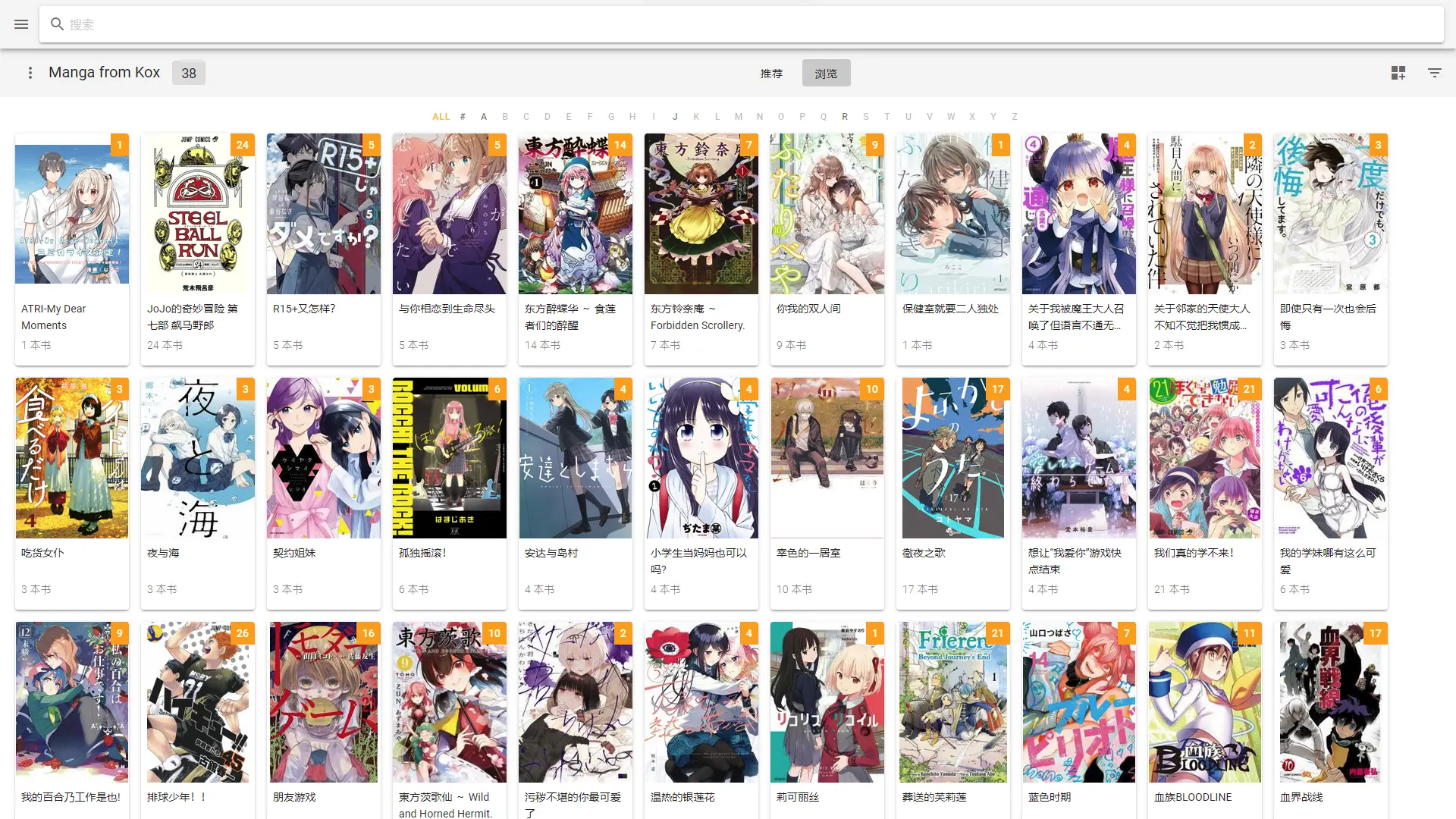
Task: Filter series by letter A
Action: (484, 117)
